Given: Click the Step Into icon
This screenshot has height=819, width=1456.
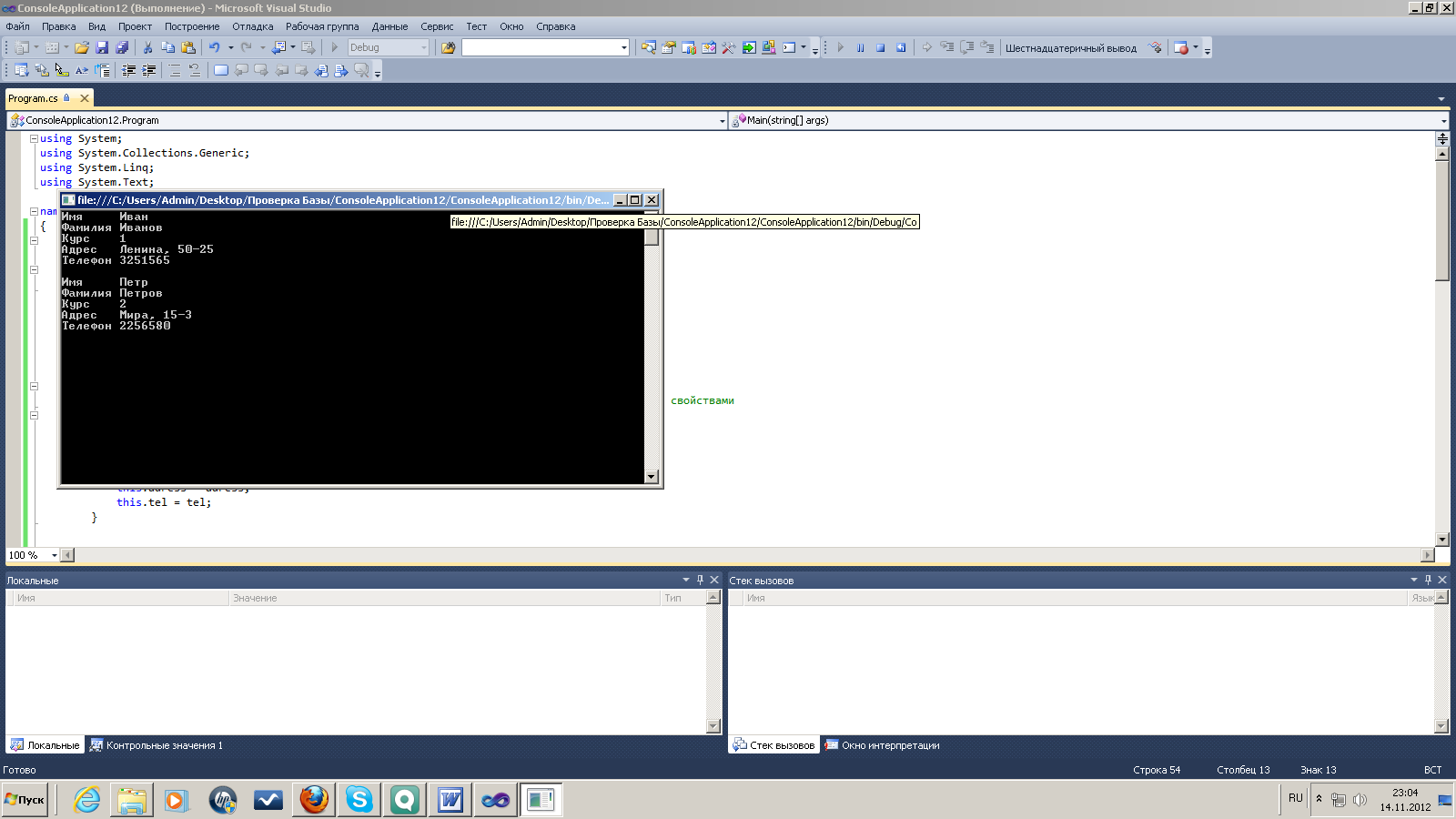Looking at the screenshot, I should pos(947,48).
